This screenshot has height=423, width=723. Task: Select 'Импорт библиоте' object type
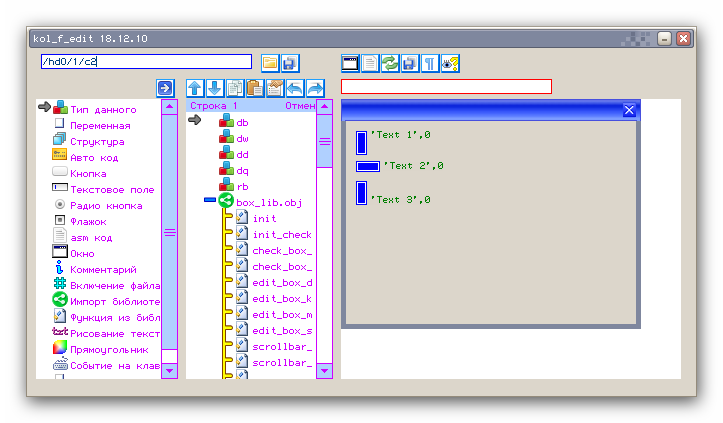click(115, 302)
